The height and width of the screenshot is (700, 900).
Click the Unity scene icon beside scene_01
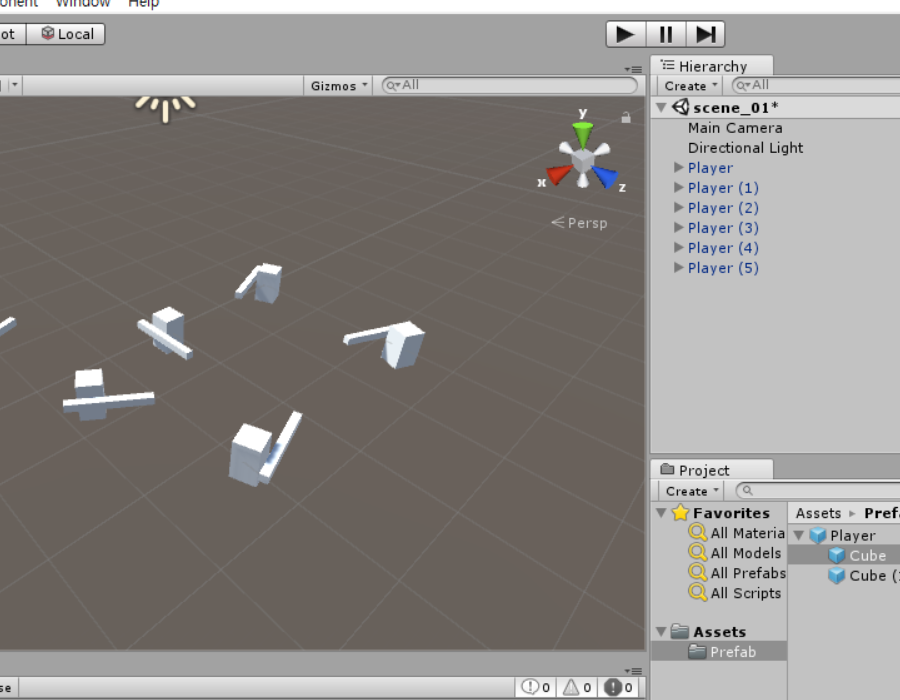pos(681,107)
